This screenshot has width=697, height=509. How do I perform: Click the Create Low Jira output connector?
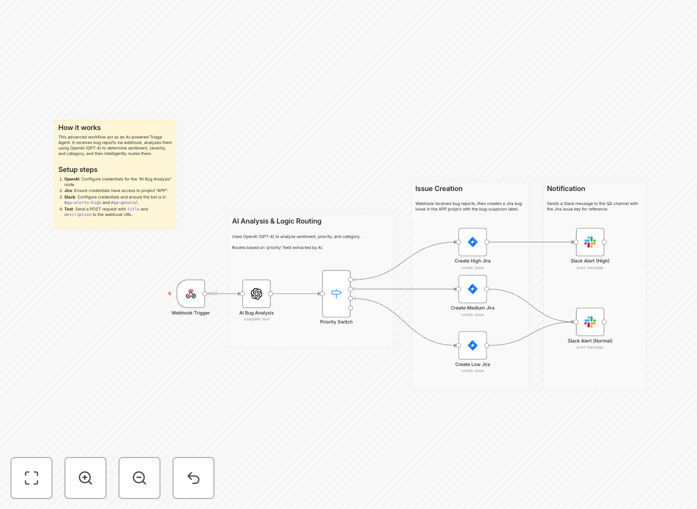487,345
